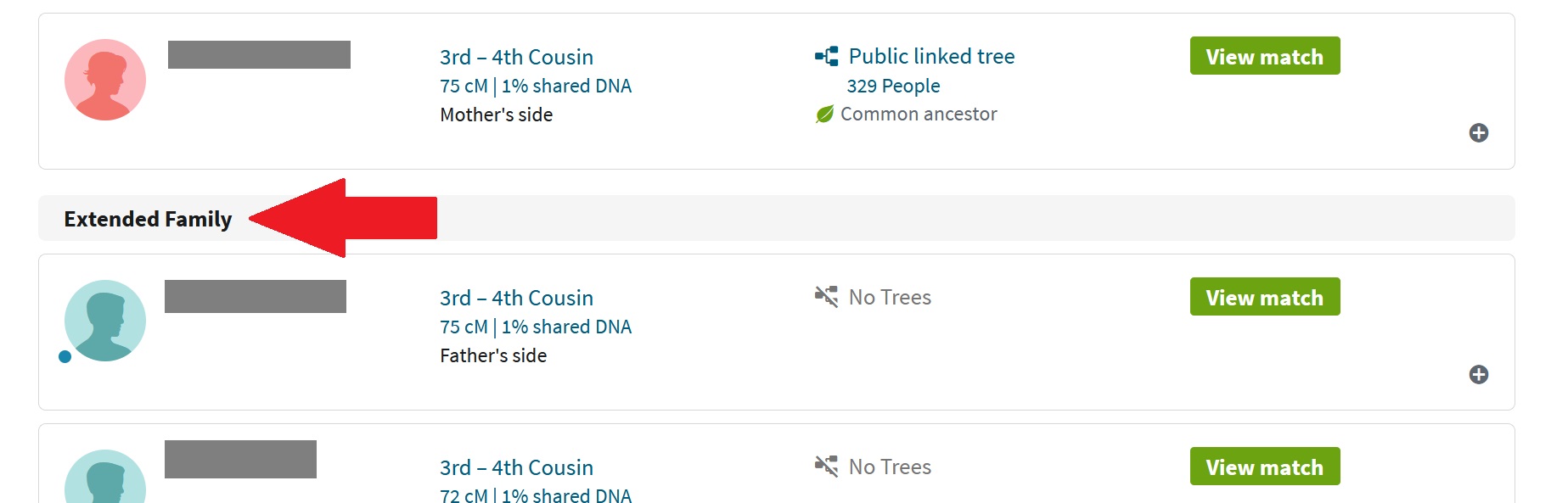Open 75 cM shared DNA link, Father's side

[536, 327]
